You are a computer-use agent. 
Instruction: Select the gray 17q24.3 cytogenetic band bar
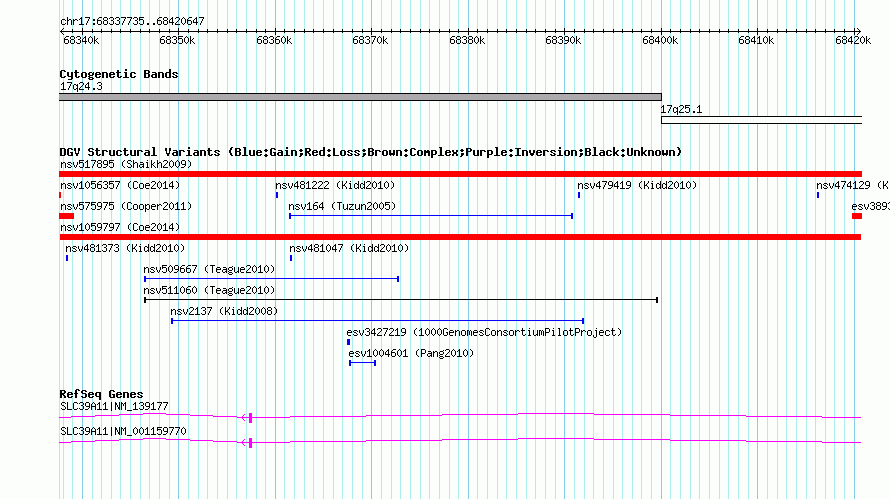[x=360, y=97]
